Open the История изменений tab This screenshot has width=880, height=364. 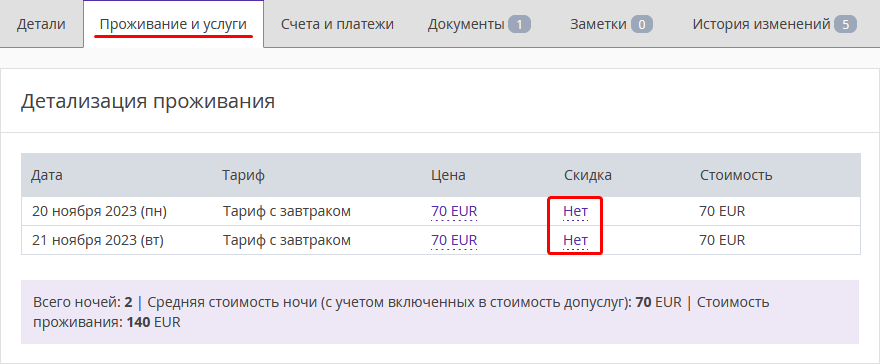[x=774, y=24]
